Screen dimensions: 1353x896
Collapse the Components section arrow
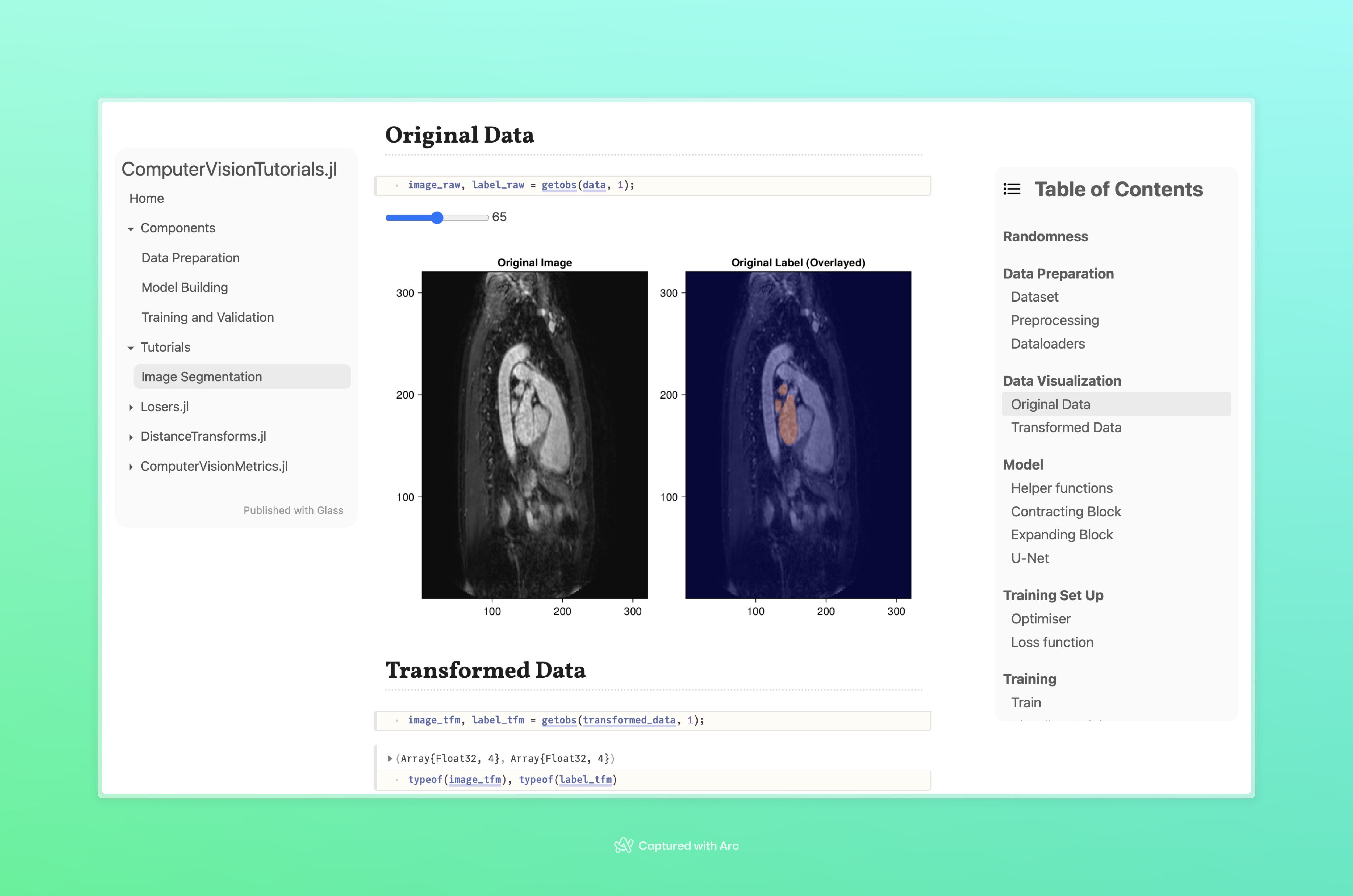coord(131,229)
